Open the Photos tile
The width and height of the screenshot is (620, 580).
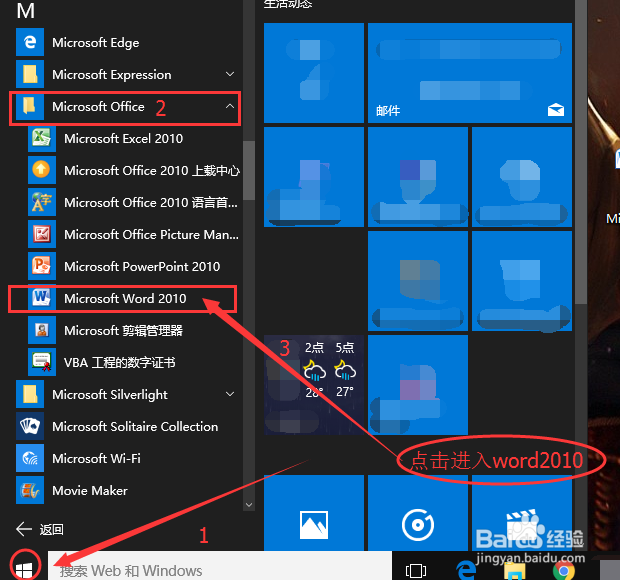(x=314, y=512)
